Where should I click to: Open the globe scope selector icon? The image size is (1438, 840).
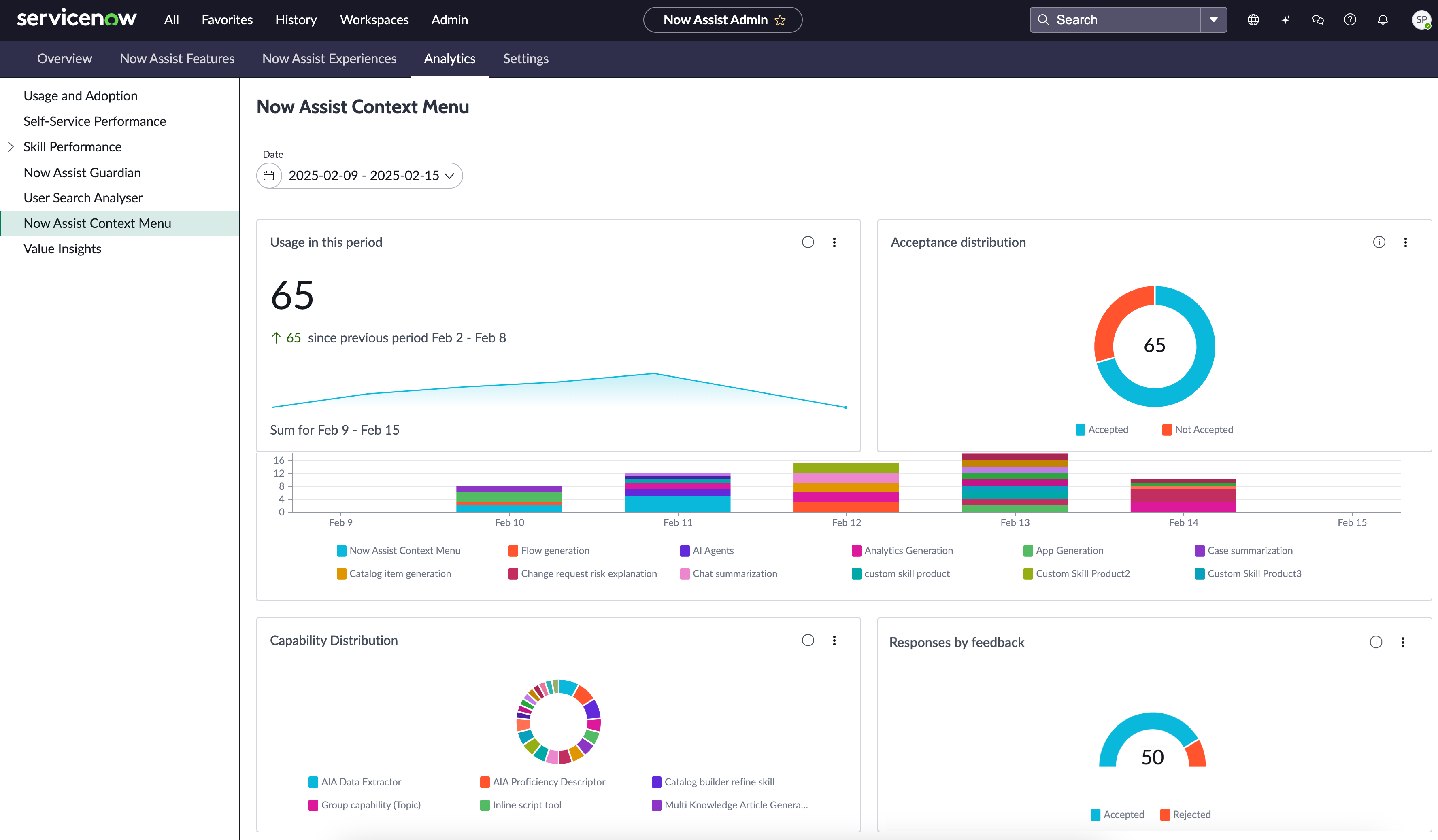[1253, 20]
